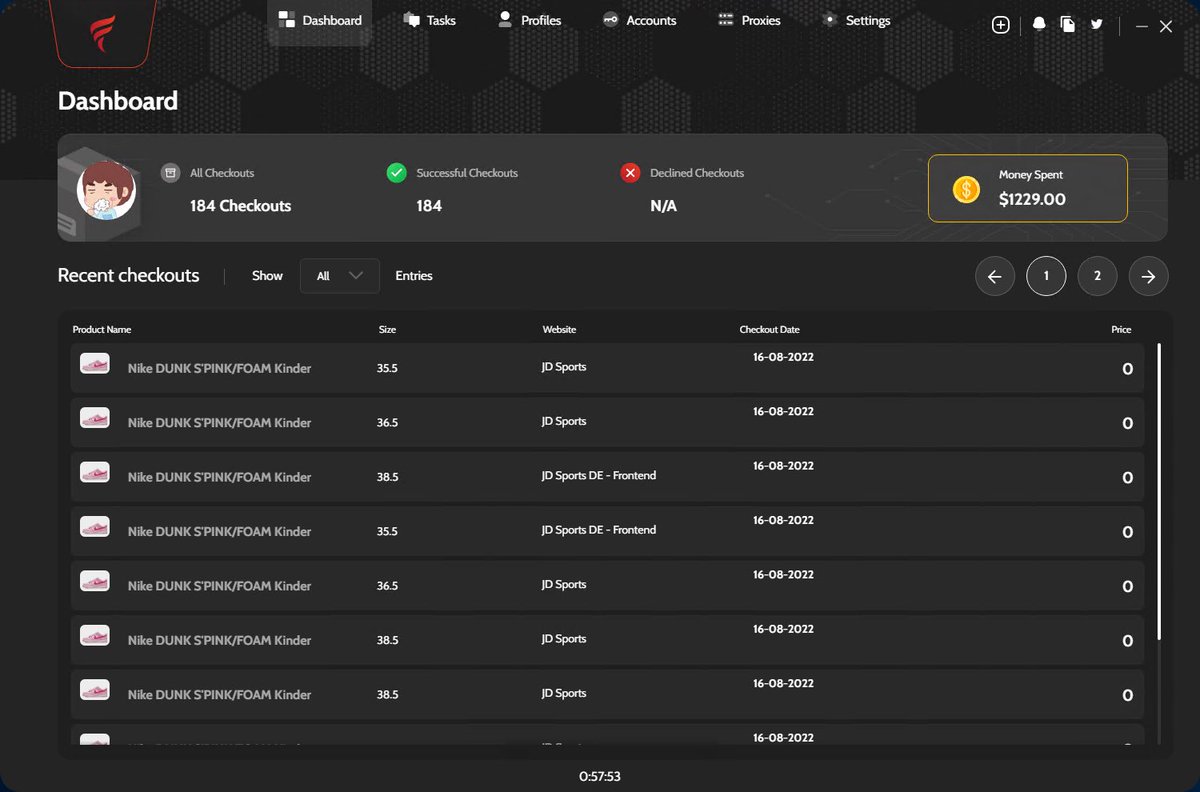Switch to the Tasks tab
The height and width of the screenshot is (792, 1200).
tap(429, 20)
